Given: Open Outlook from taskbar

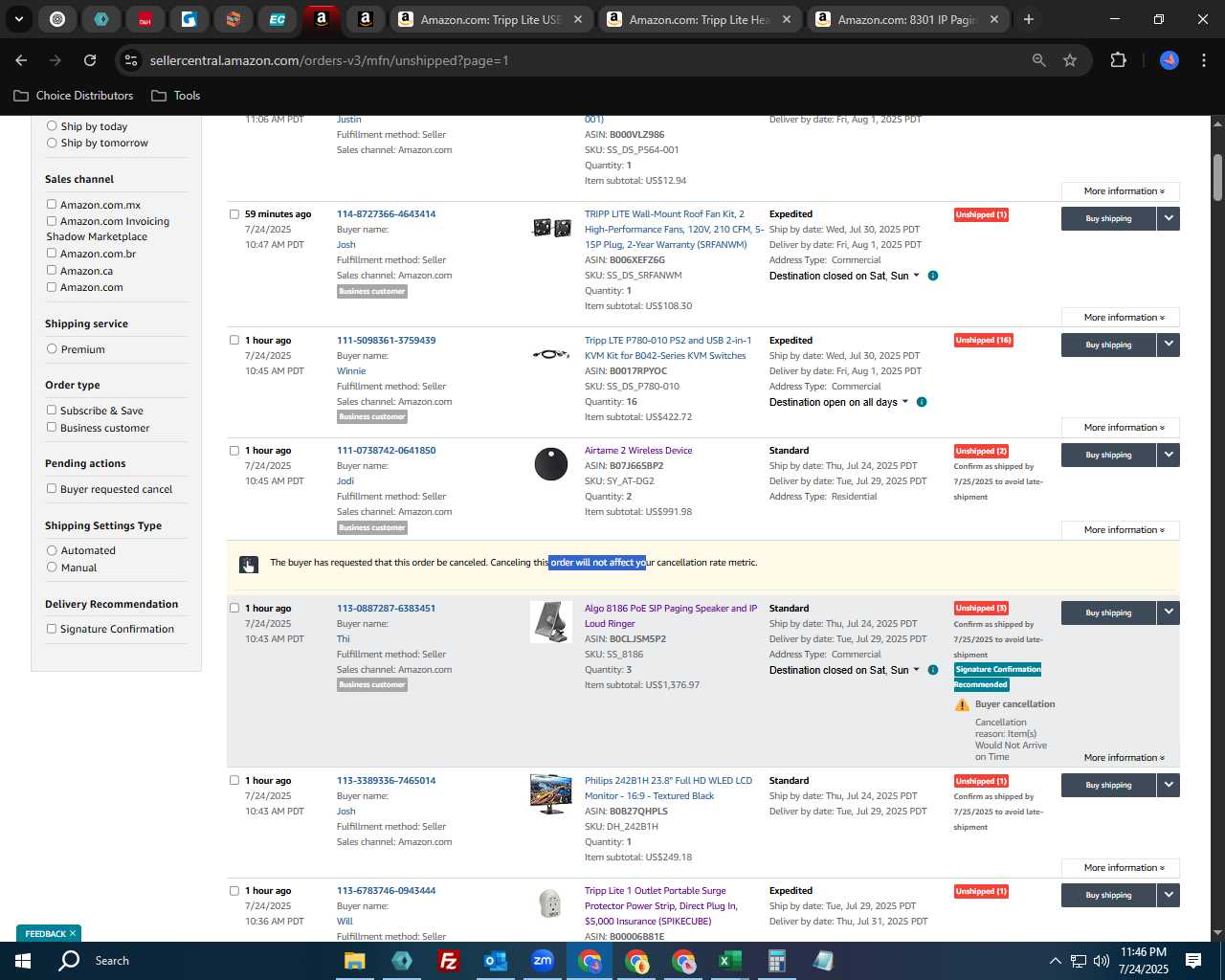Looking at the screenshot, I should point(495,961).
